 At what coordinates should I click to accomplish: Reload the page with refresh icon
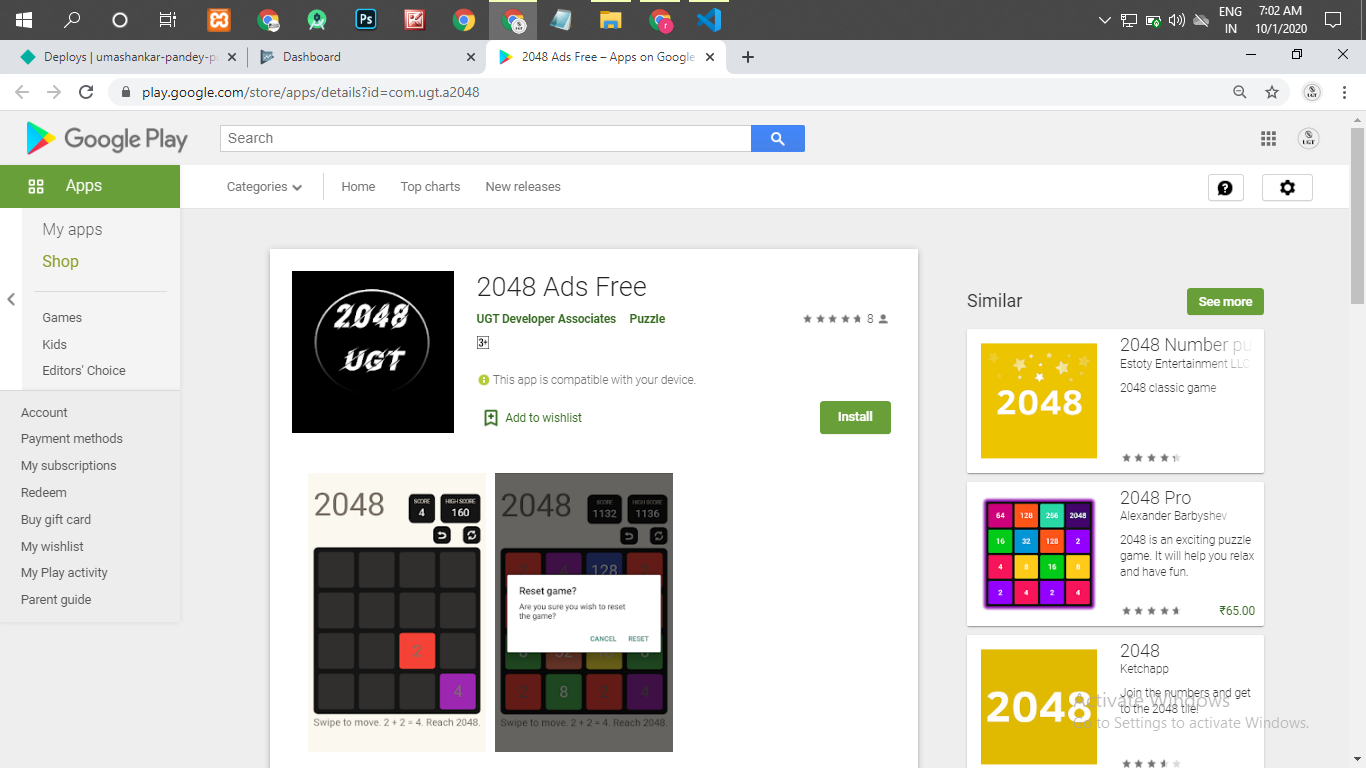(x=86, y=92)
